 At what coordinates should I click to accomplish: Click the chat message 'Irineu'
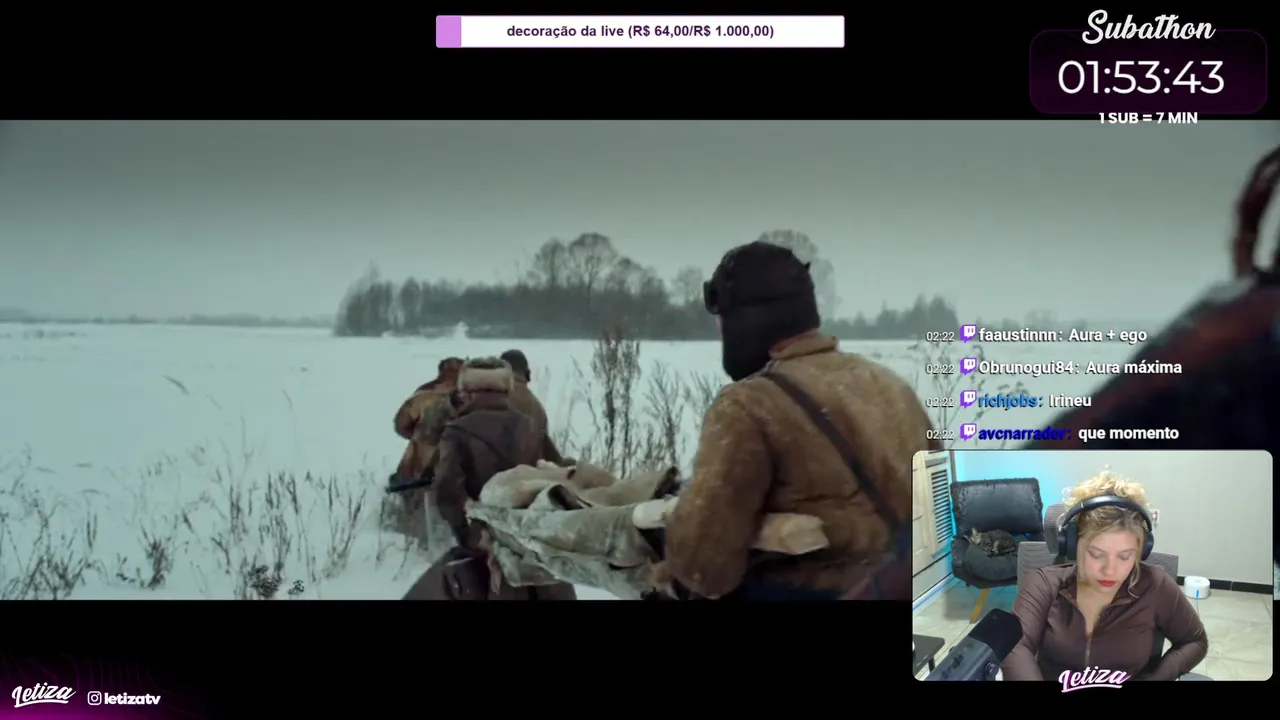click(1069, 401)
